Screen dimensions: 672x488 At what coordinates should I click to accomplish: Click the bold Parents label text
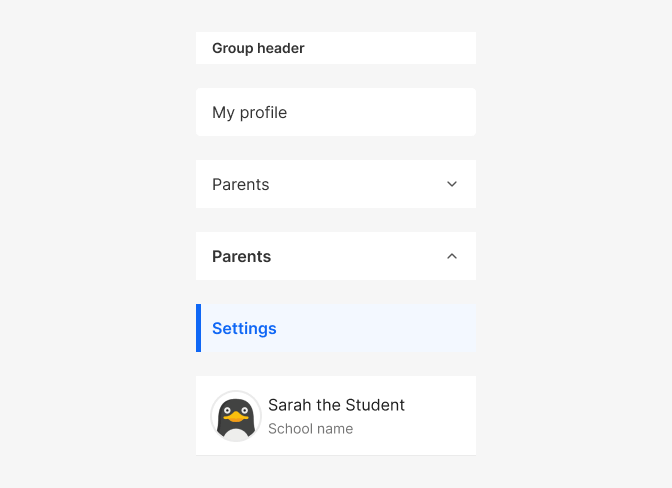(x=241, y=257)
